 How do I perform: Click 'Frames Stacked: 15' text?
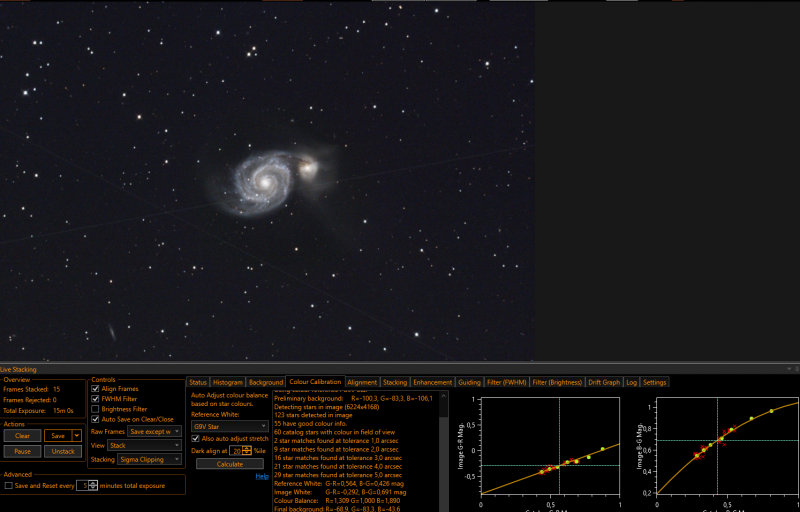(32, 389)
